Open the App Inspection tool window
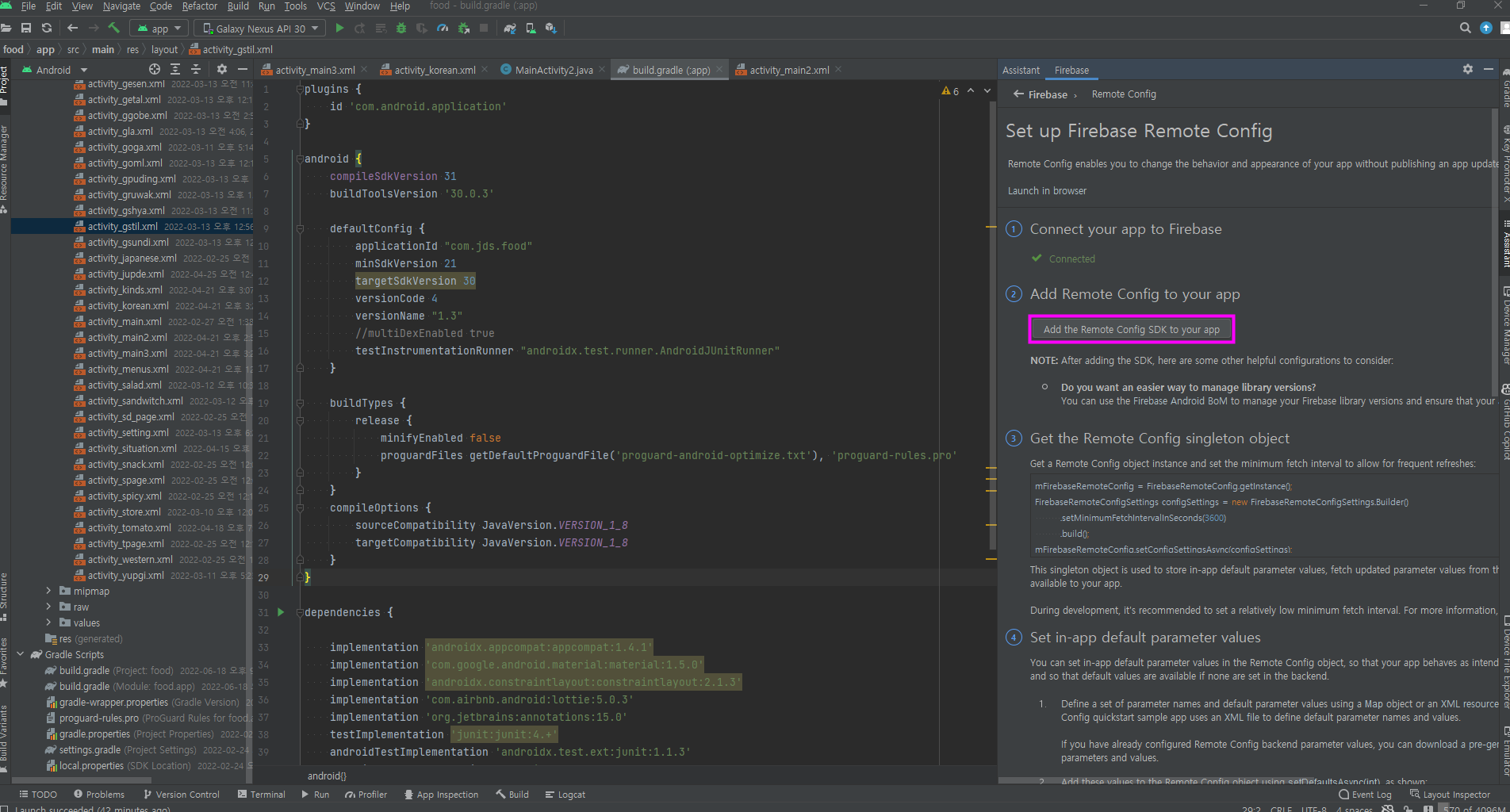Viewport: 1510px width, 812px height. pos(442,795)
